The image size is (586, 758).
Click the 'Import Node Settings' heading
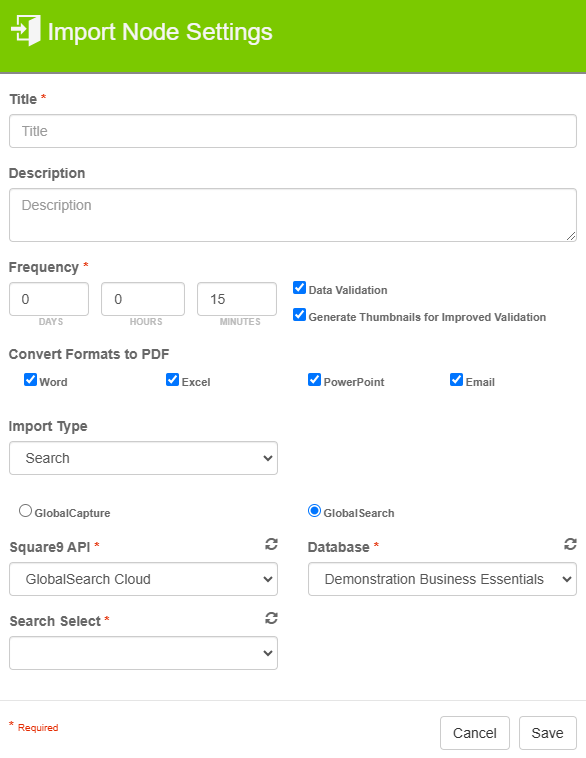pyautogui.click(x=160, y=32)
